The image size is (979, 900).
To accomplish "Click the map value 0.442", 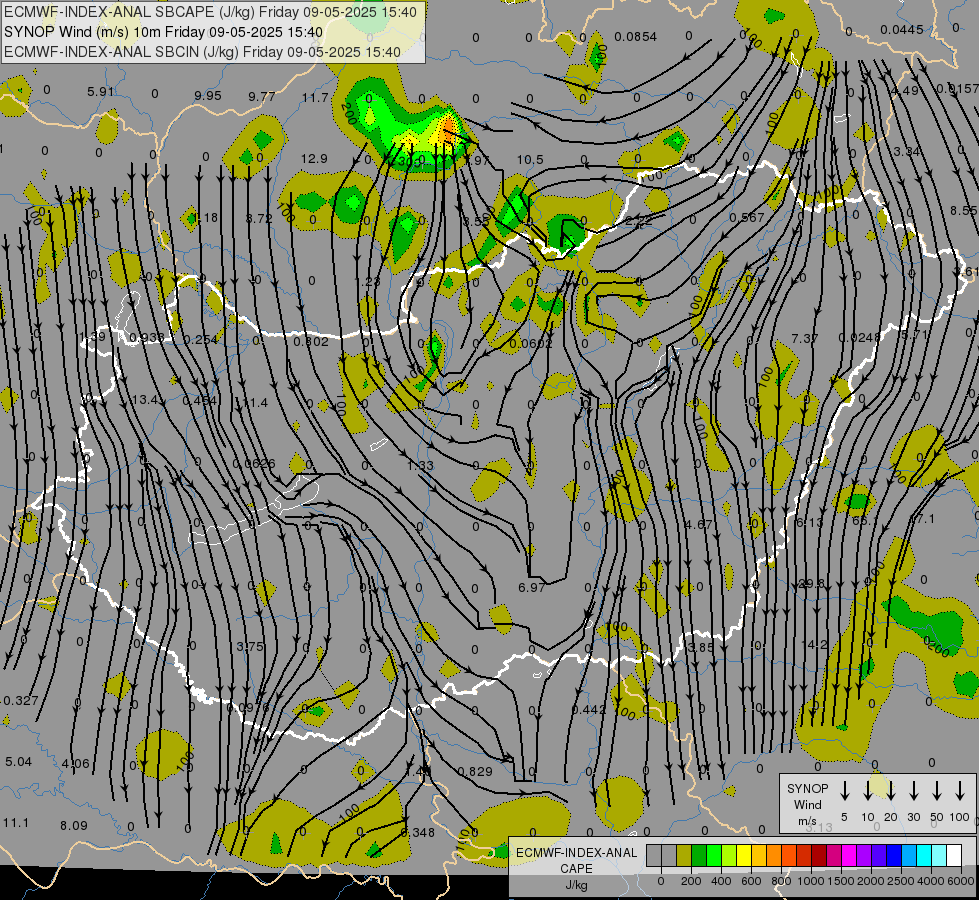I will tap(589, 710).
